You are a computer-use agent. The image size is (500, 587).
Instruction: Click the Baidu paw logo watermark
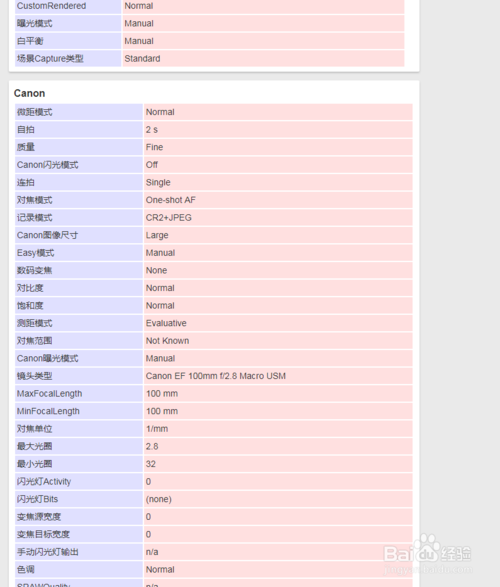click(428, 547)
